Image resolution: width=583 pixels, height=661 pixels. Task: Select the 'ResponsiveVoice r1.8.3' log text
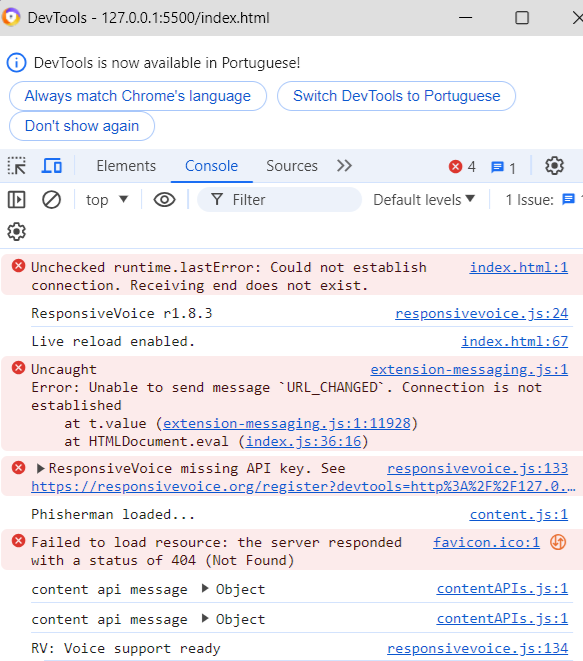click(x=121, y=313)
